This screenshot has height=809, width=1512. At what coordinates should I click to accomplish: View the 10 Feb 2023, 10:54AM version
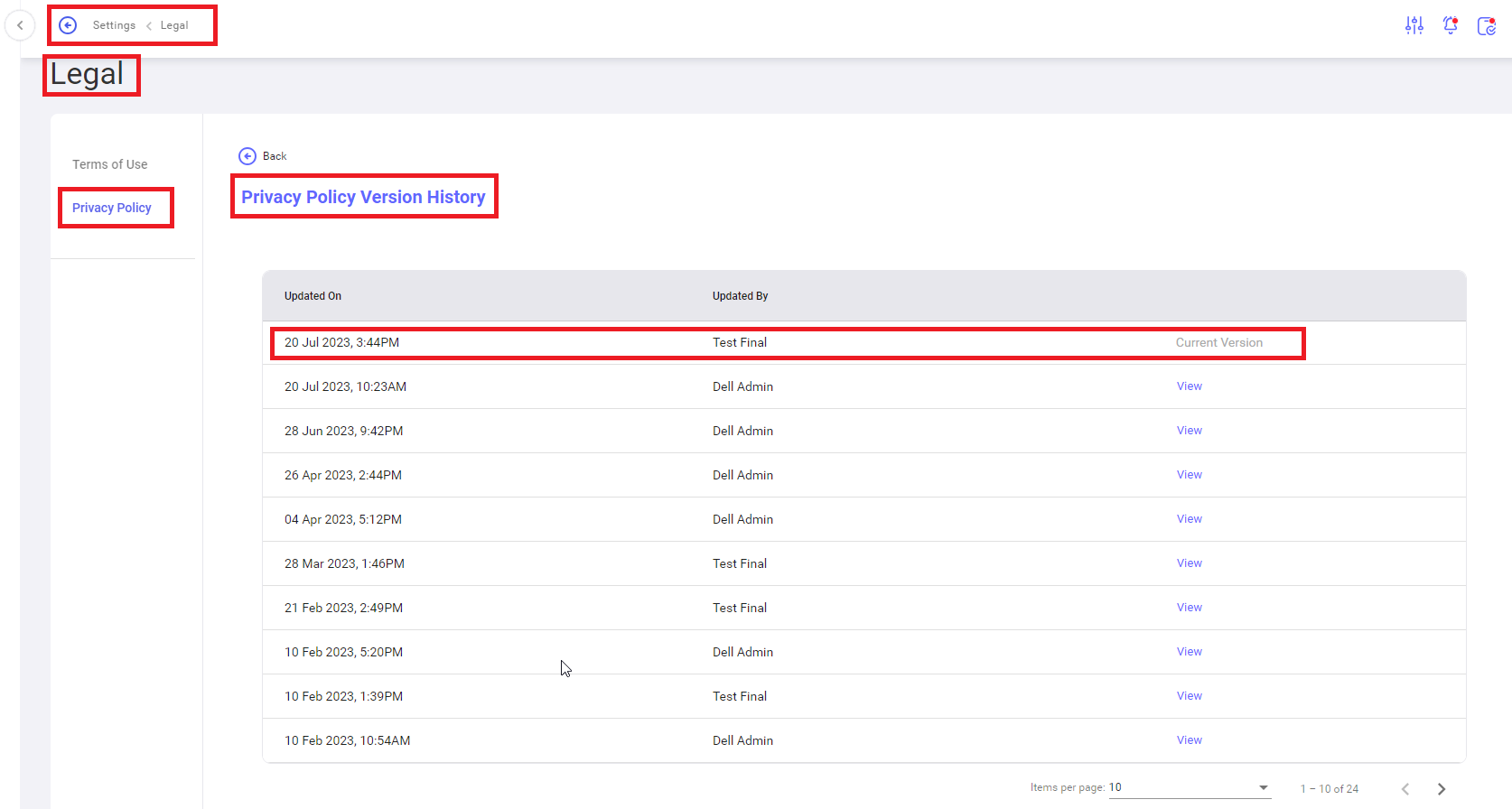point(1189,740)
